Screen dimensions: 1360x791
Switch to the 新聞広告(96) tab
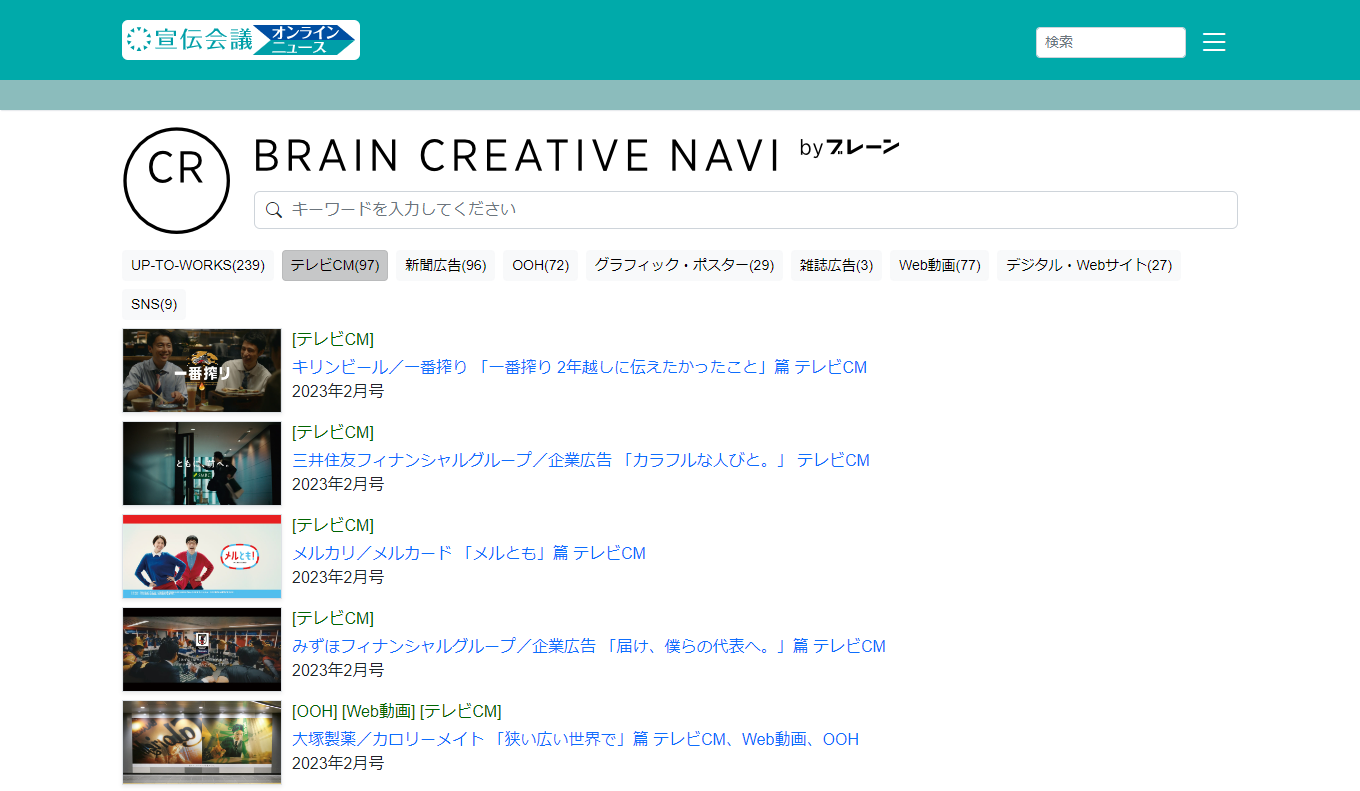[x=446, y=265]
